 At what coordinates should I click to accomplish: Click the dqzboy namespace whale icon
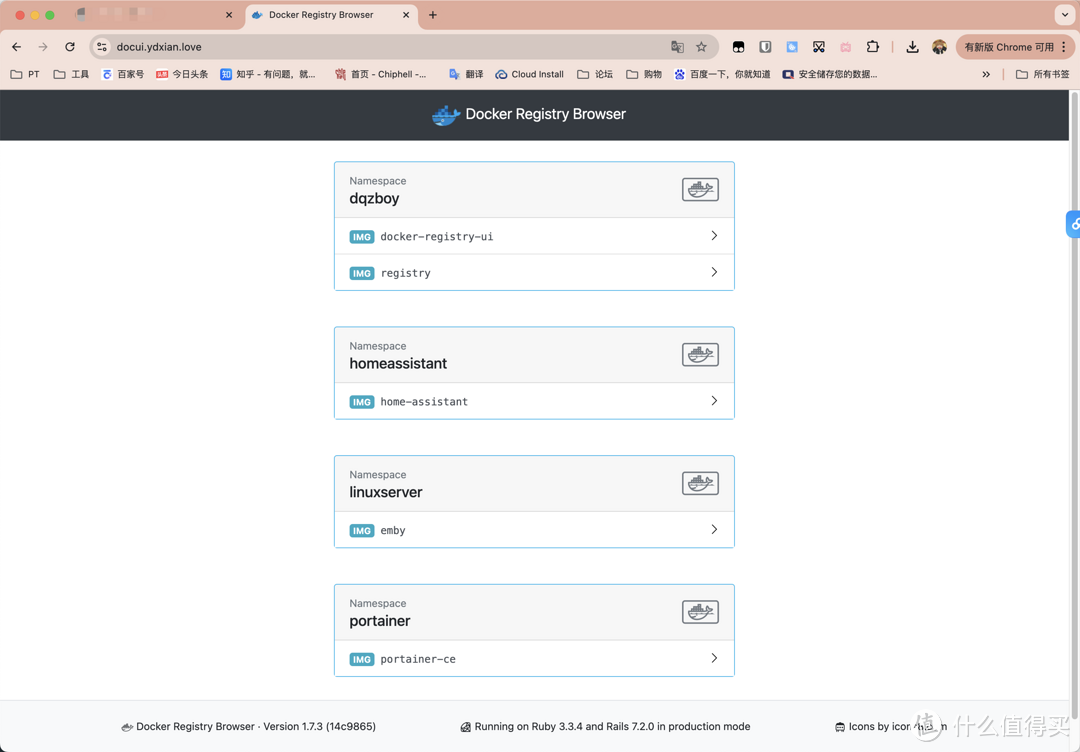(700, 189)
